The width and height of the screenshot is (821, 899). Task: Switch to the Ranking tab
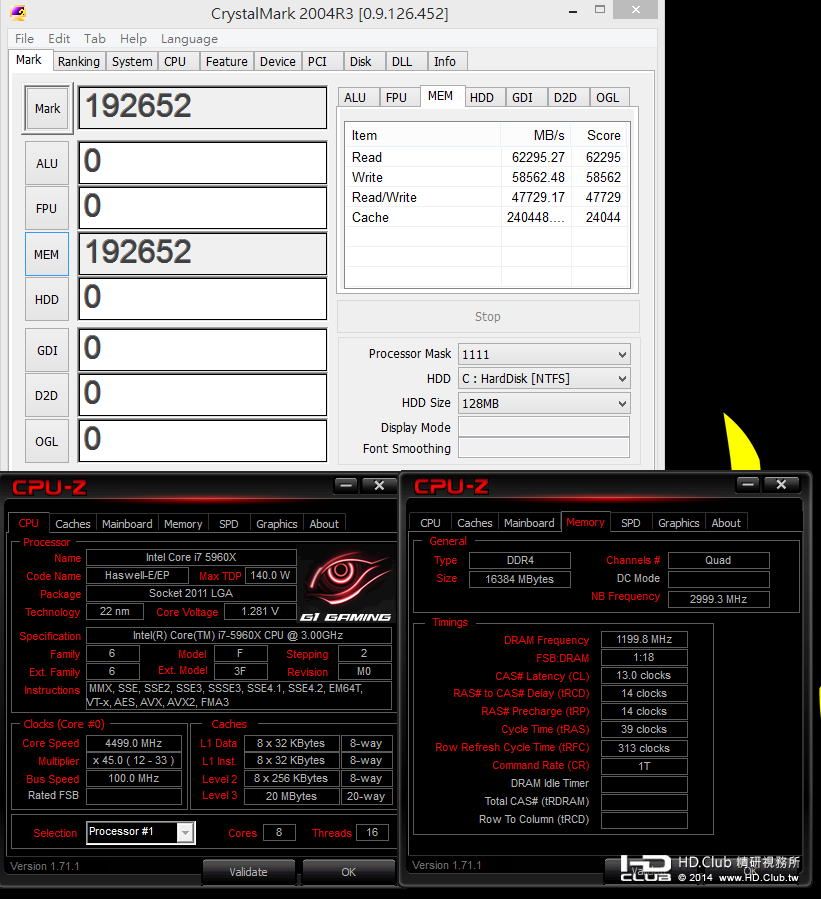(79, 61)
